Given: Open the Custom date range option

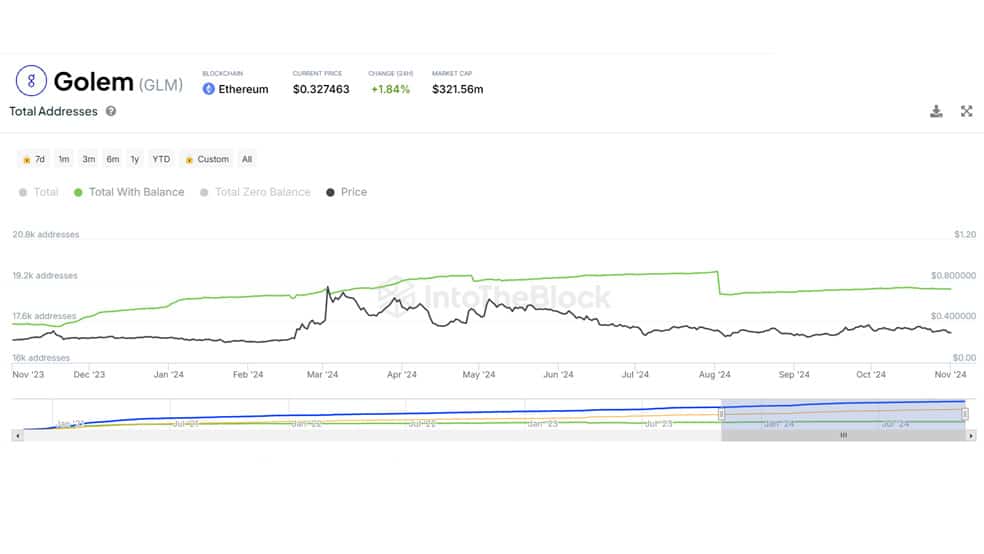Looking at the screenshot, I should [207, 159].
